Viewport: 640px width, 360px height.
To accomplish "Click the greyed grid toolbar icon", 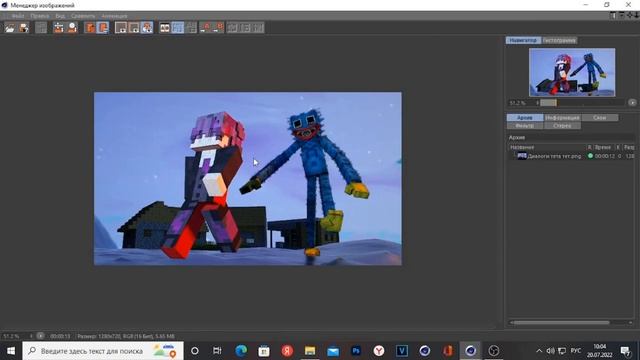I will pos(191,28).
